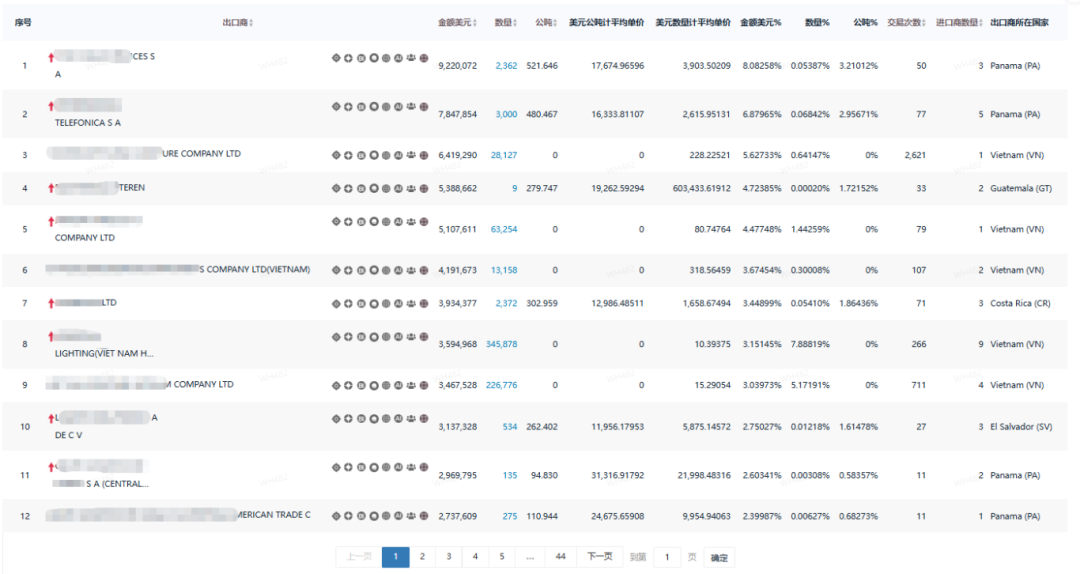1080x574 pixels.
Task: Sort by the 出口商 column header
Action: [237, 22]
